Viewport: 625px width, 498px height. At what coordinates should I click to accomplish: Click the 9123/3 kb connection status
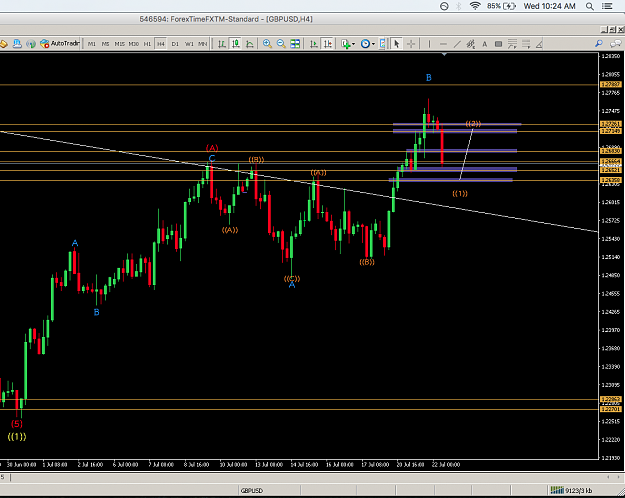571,490
